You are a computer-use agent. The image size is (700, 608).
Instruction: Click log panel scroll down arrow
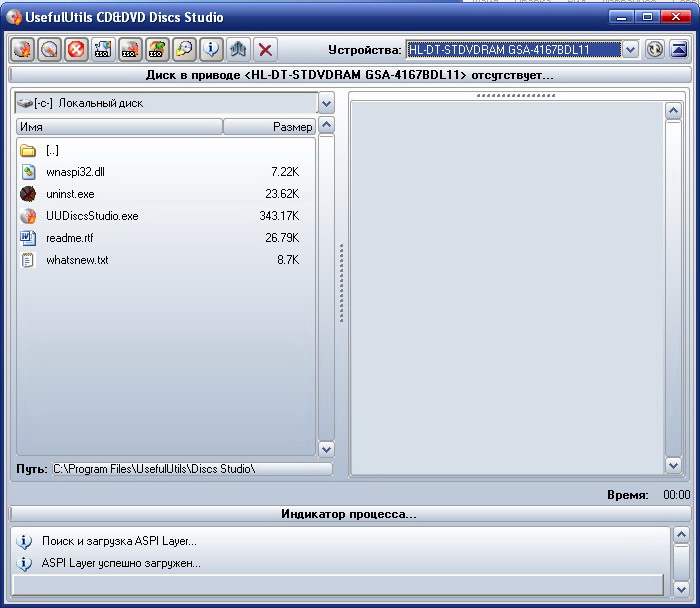click(x=681, y=589)
